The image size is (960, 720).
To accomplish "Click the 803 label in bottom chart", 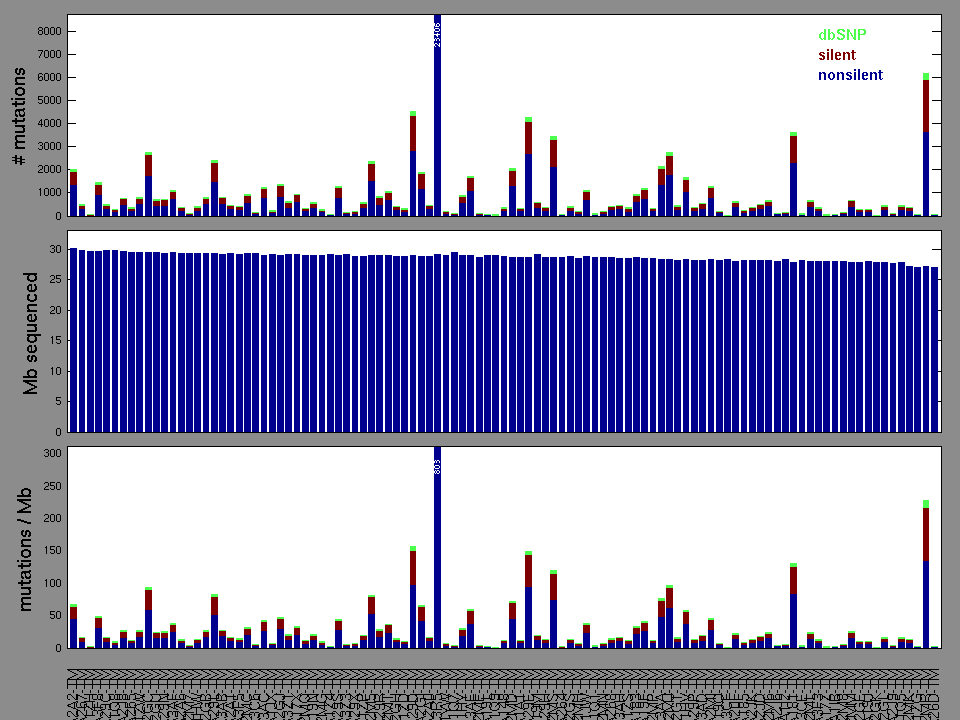I will click(x=438, y=466).
